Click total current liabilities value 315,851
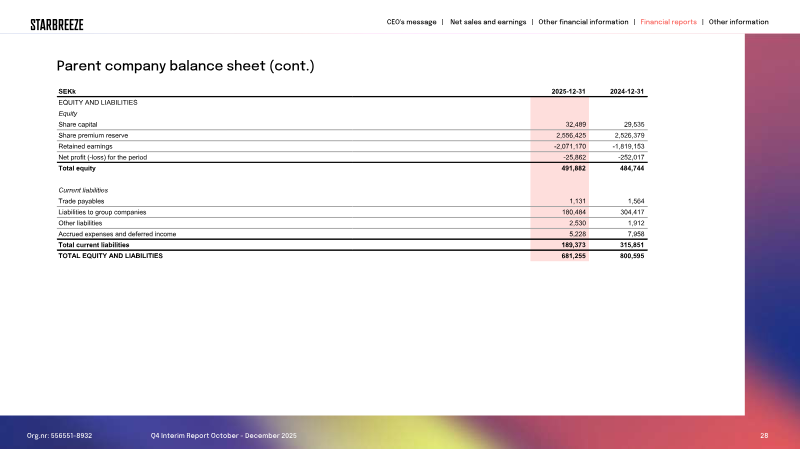Viewport: 800px width, 449px height. (x=632, y=245)
